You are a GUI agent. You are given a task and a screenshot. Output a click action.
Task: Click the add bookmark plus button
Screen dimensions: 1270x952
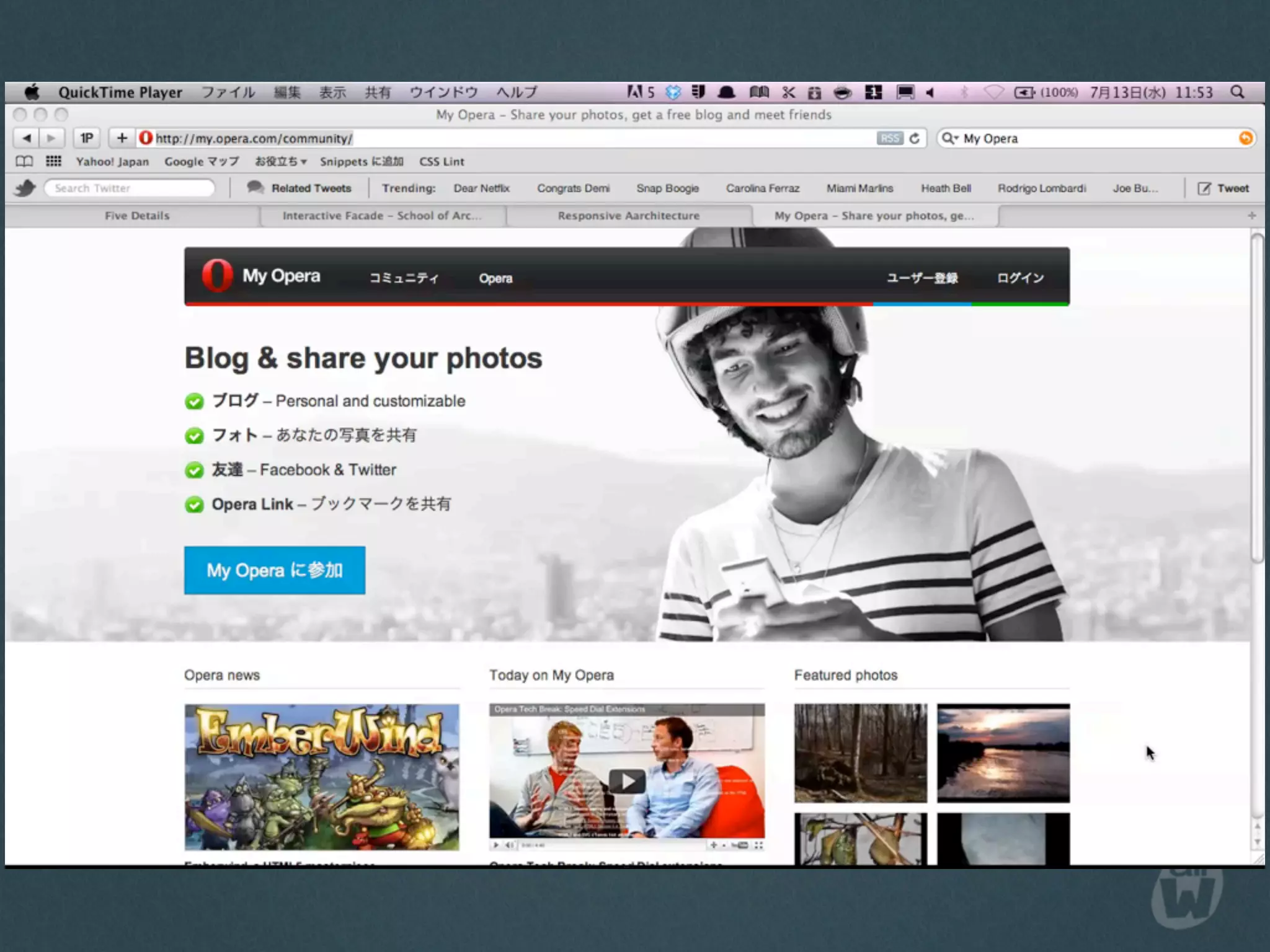pyautogui.click(x=122, y=138)
